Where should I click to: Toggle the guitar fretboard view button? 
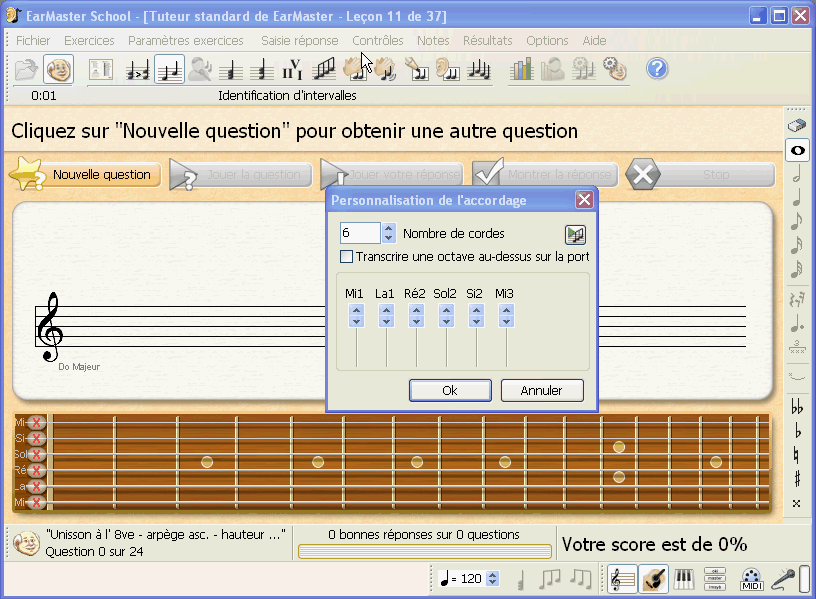click(x=654, y=579)
